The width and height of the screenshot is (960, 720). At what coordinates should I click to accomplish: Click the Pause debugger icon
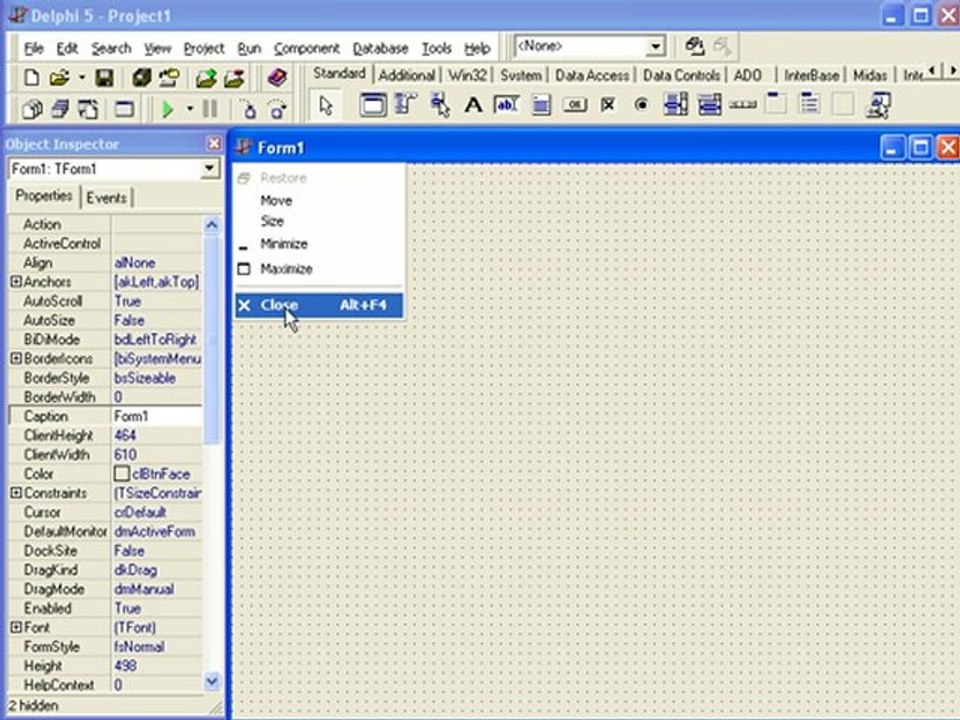pos(210,110)
